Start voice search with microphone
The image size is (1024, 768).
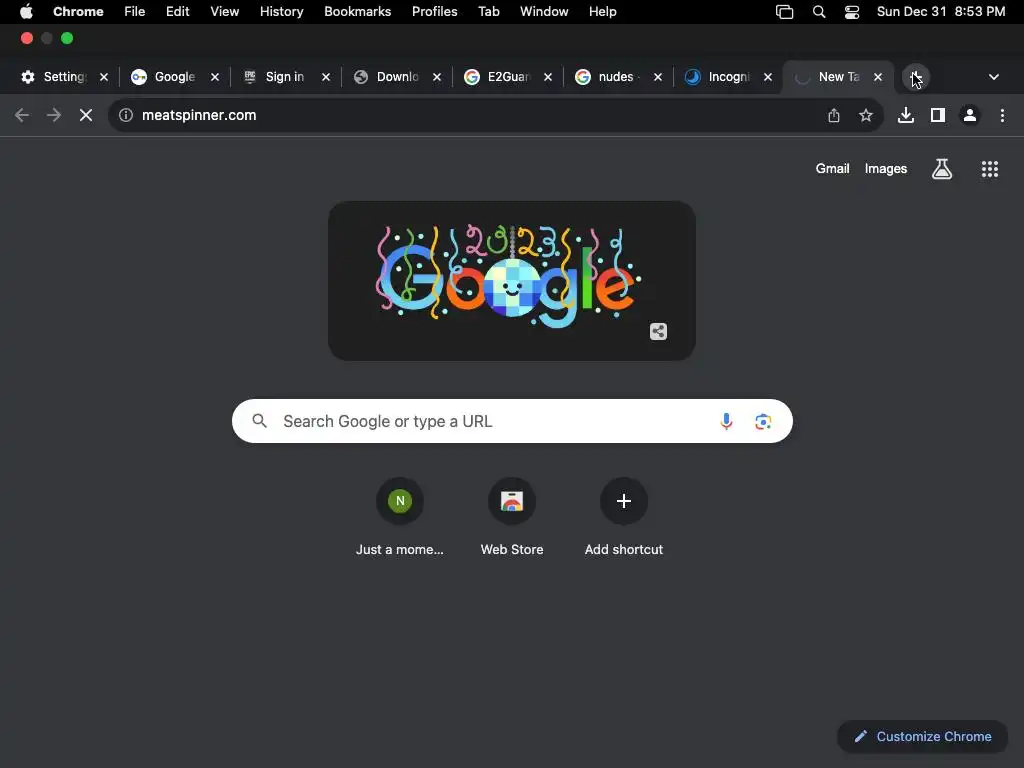point(726,421)
